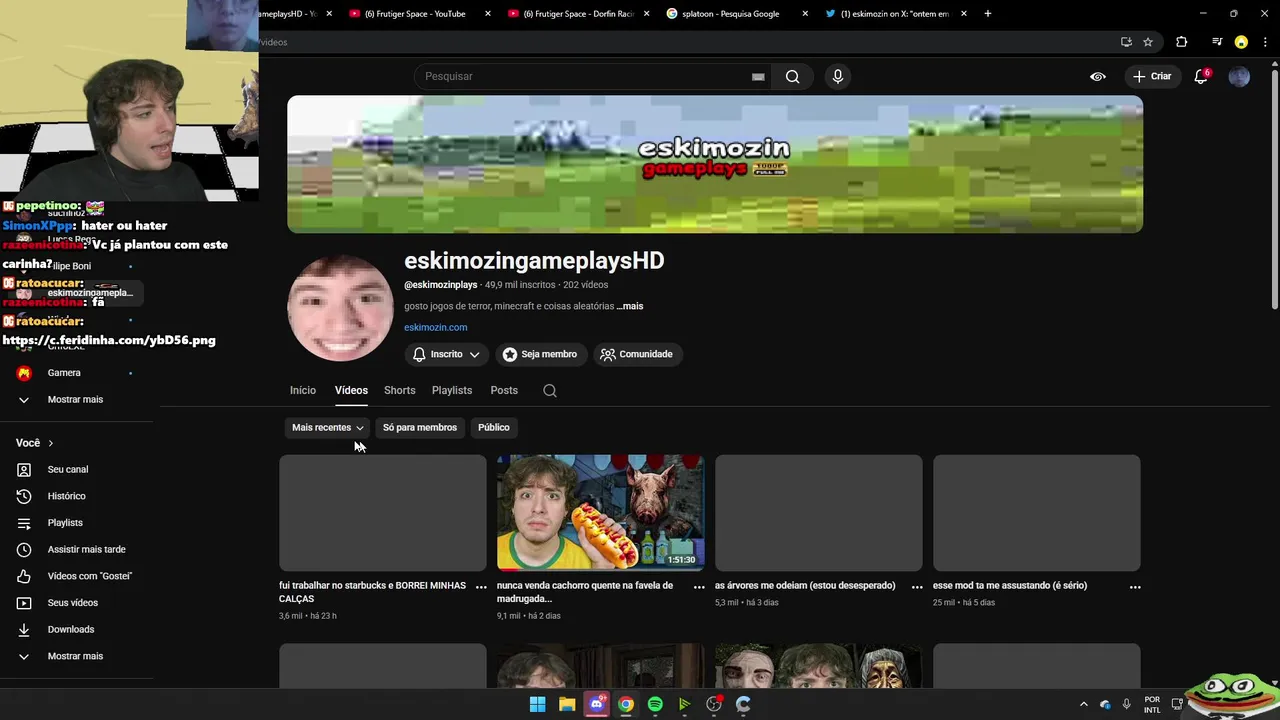
Task: Open the Posts tab
Action: coord(504,390)
